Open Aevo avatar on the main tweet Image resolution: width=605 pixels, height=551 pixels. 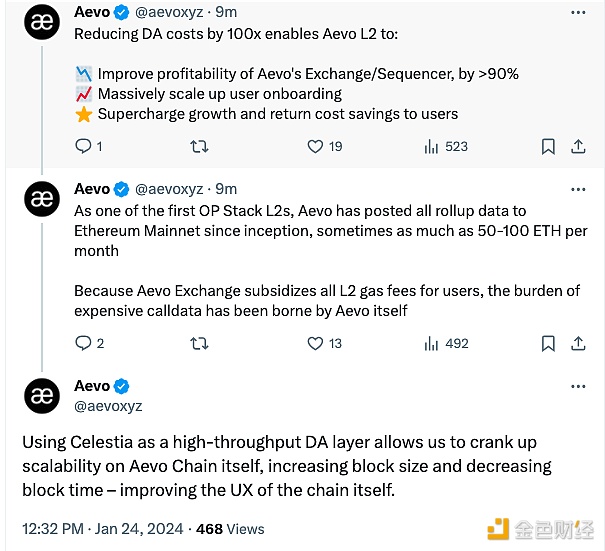pyautogui.click(x=41, y=396)
